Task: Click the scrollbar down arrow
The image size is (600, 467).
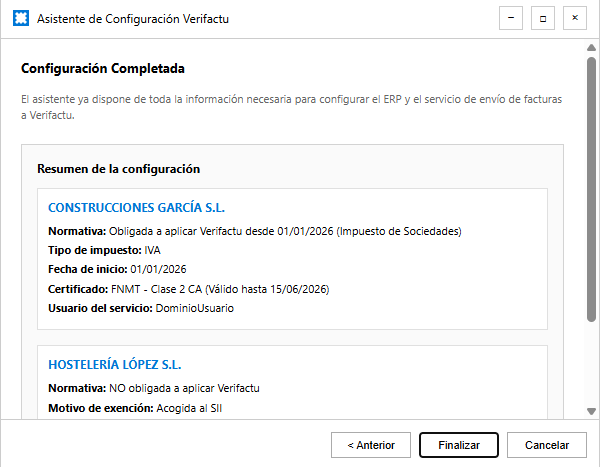Action: (591, 412)
